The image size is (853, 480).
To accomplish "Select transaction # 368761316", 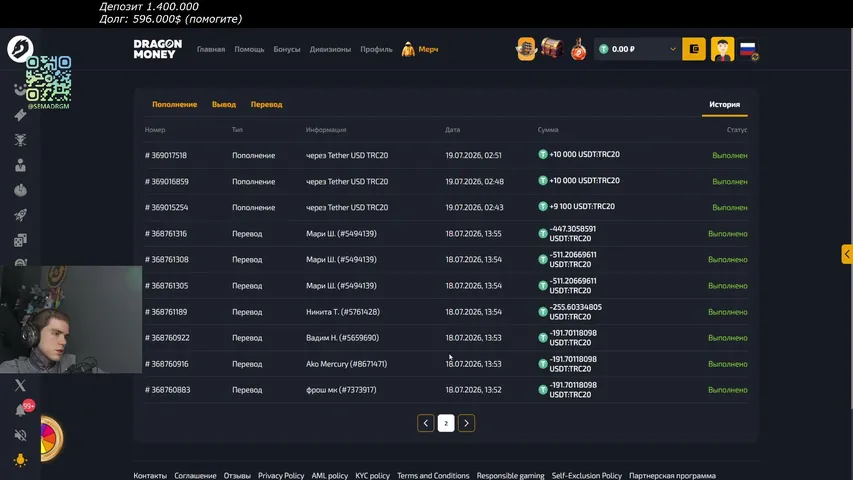I will [x=166, y=233].
